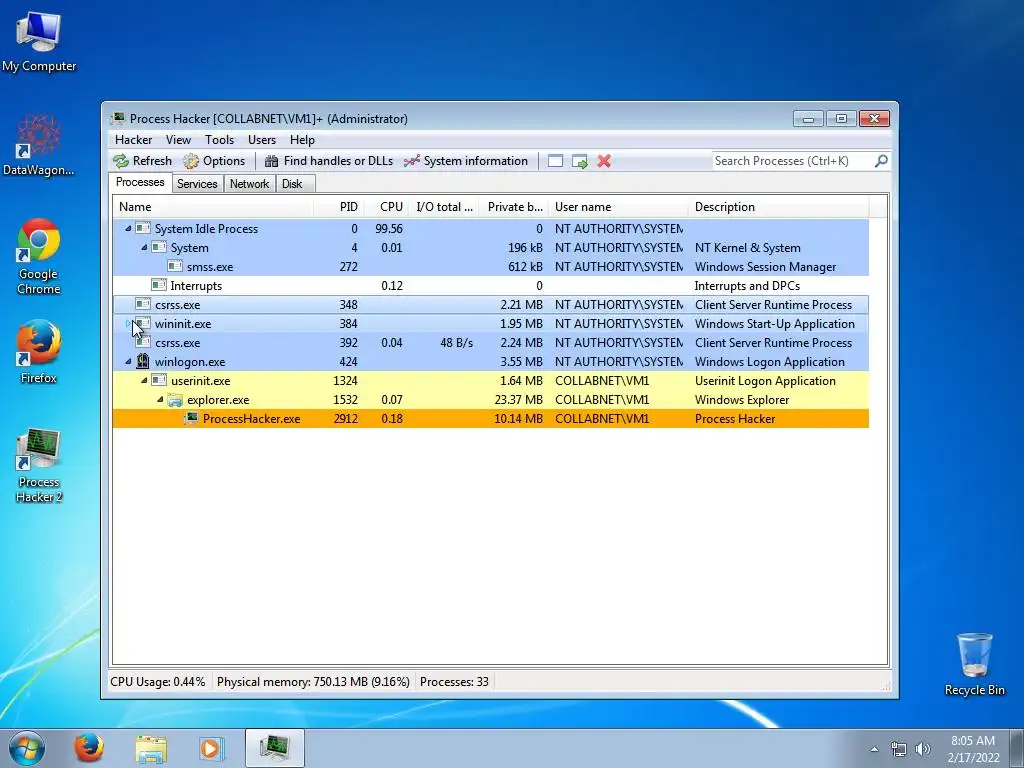
Task: Sort by the Name column header
Action: point(213,206)
